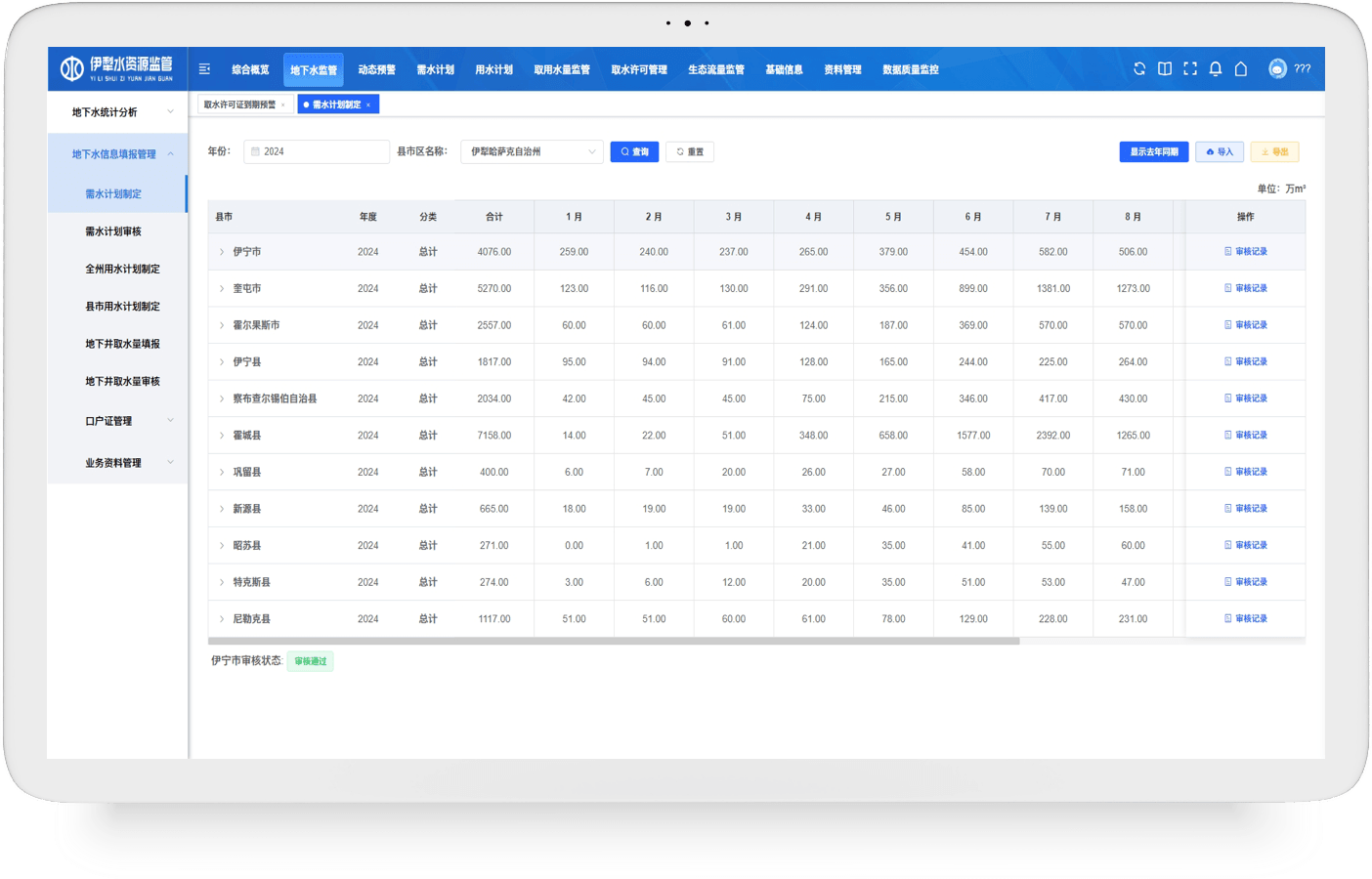This screenshot has width=1372, height=879.
Task: Open the book/documentation icon in the header
Action: tap(1165, 68)
